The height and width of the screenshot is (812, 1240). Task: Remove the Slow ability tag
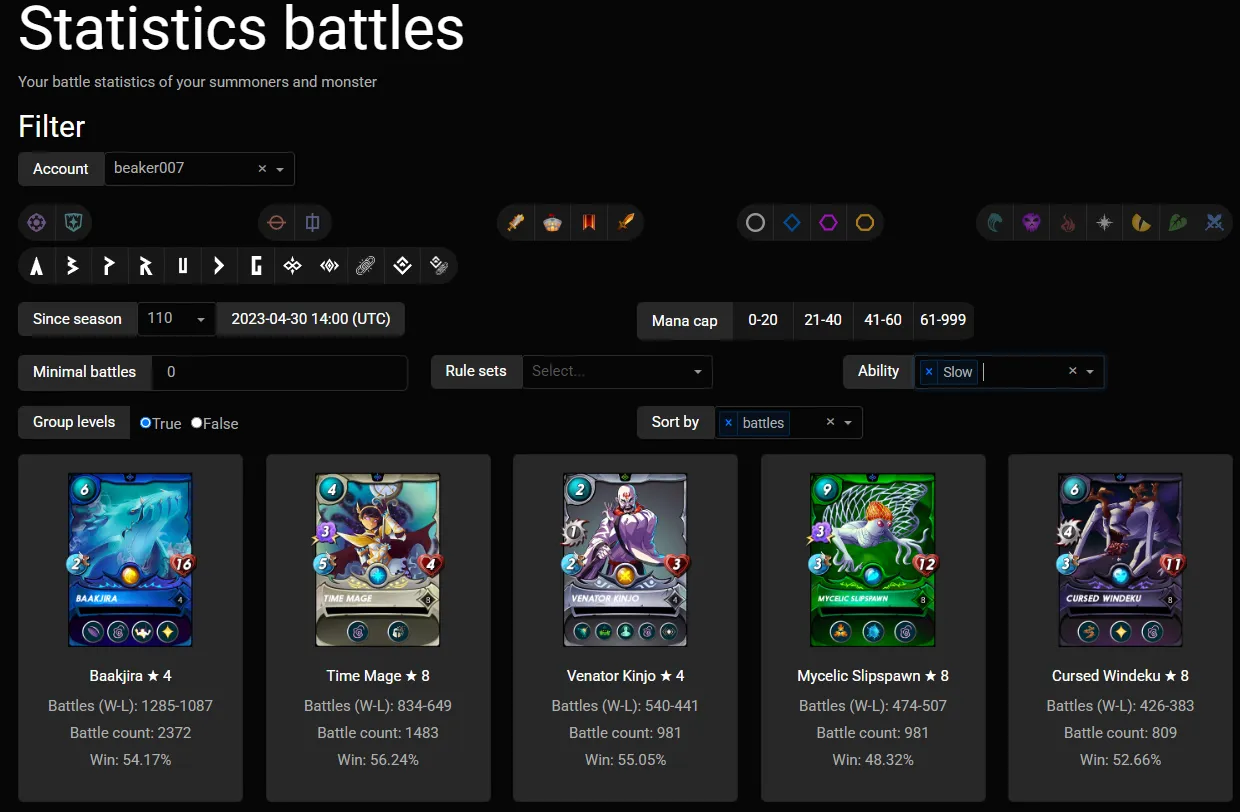929,371
